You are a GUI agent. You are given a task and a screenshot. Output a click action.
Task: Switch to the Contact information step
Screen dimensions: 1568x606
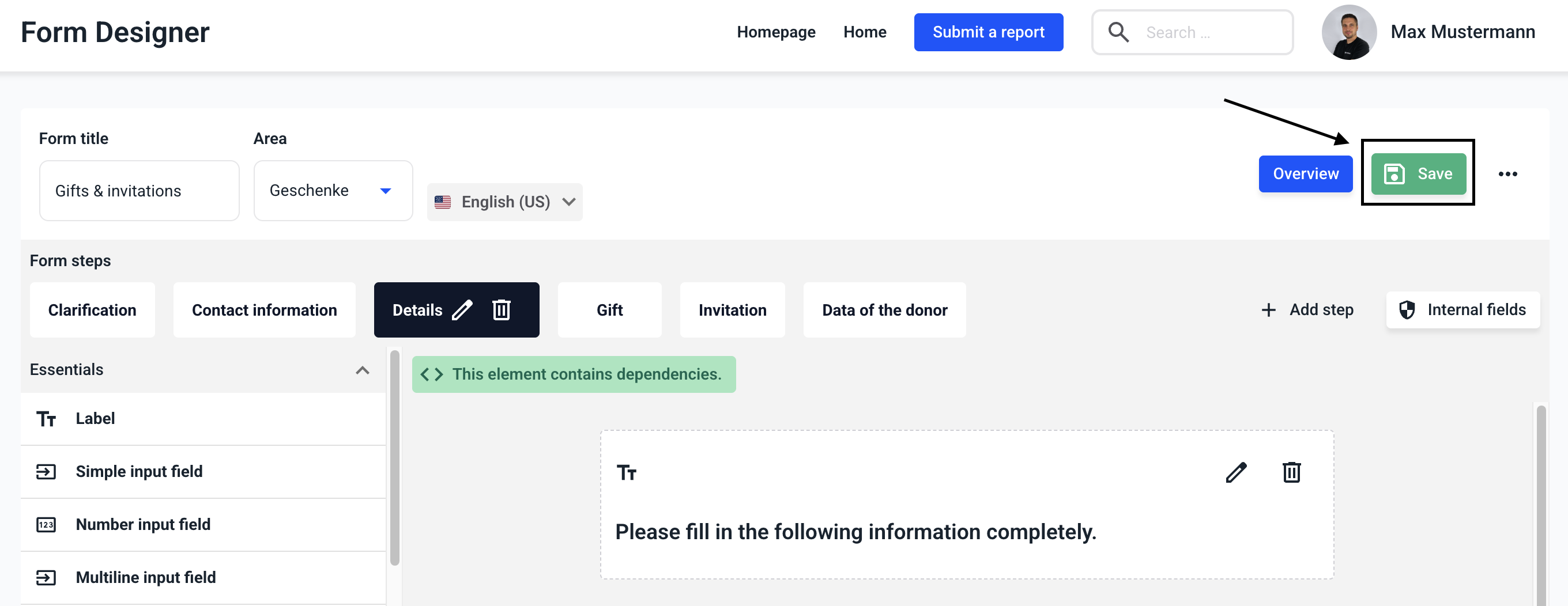coord(264,310)
